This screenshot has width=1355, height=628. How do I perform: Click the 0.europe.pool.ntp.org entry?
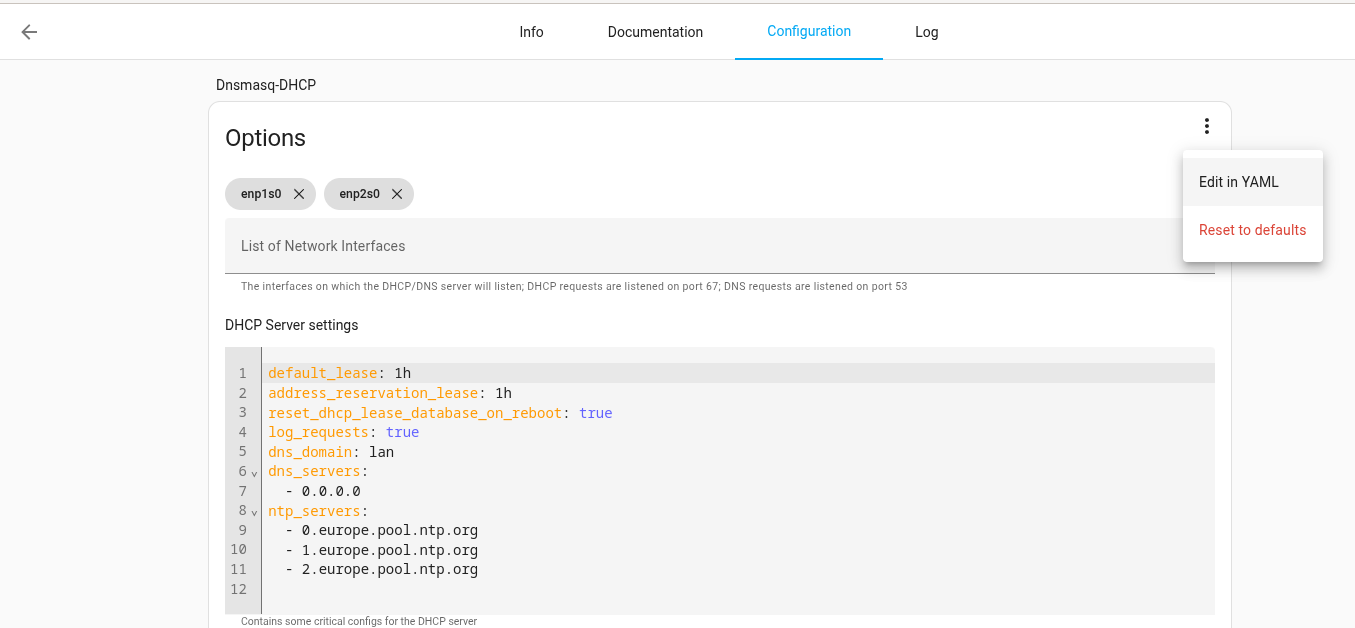[x=389, y=530]
